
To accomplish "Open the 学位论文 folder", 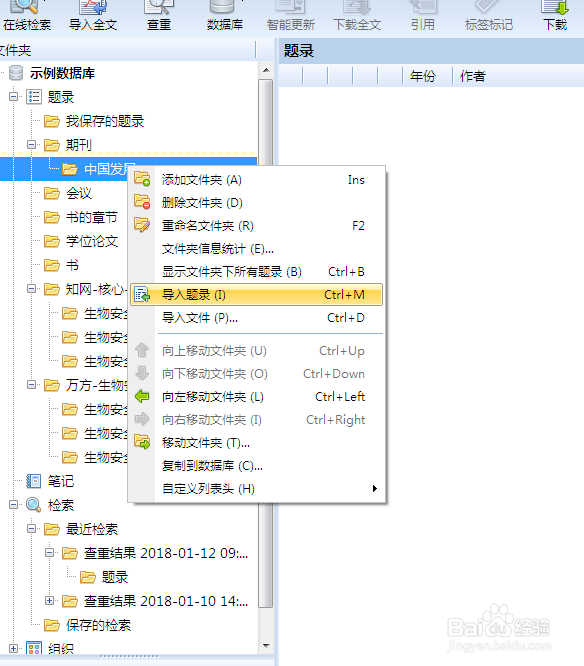I will [x=91, y=241].
